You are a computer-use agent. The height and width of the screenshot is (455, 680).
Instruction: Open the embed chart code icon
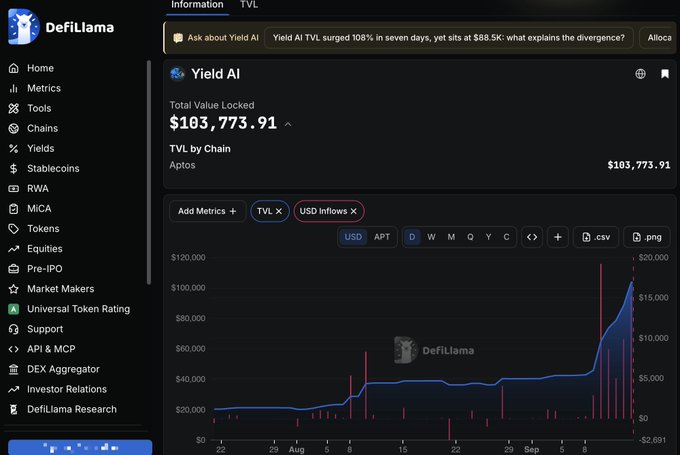click(x=532, y=237)
